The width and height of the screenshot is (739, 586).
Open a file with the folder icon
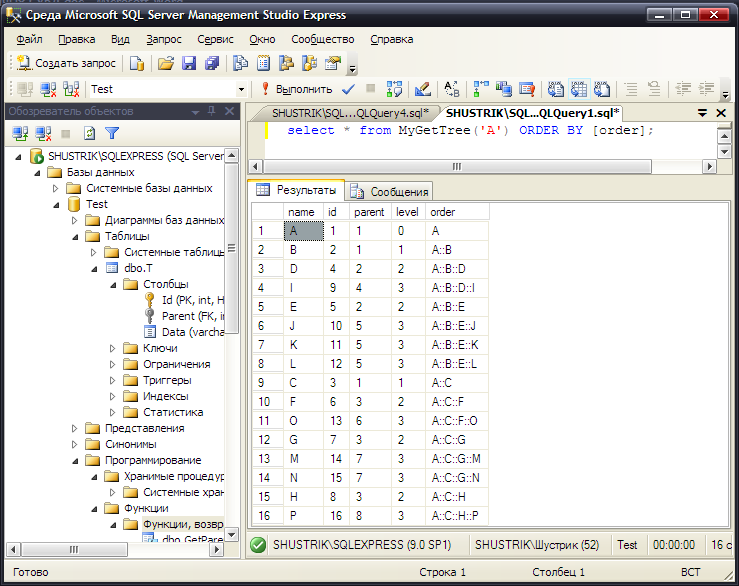pyautogui.click(x=165, y=63)
